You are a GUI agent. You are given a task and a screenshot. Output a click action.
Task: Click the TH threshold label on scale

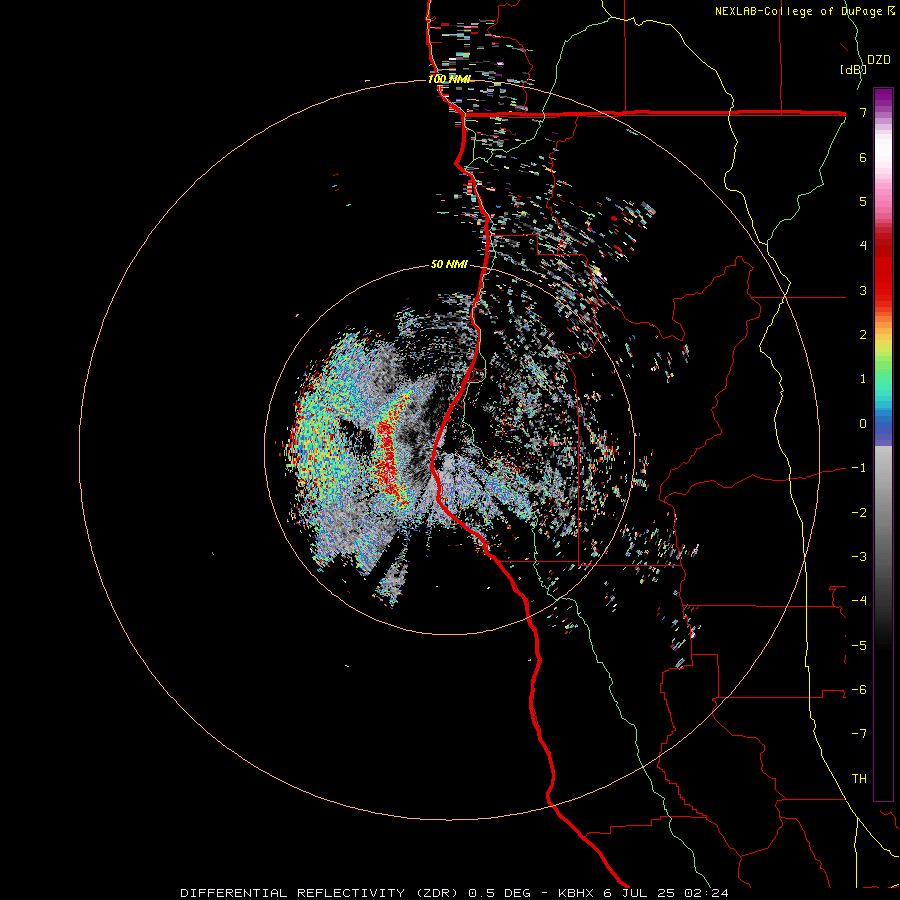click(x=859, y=779)
